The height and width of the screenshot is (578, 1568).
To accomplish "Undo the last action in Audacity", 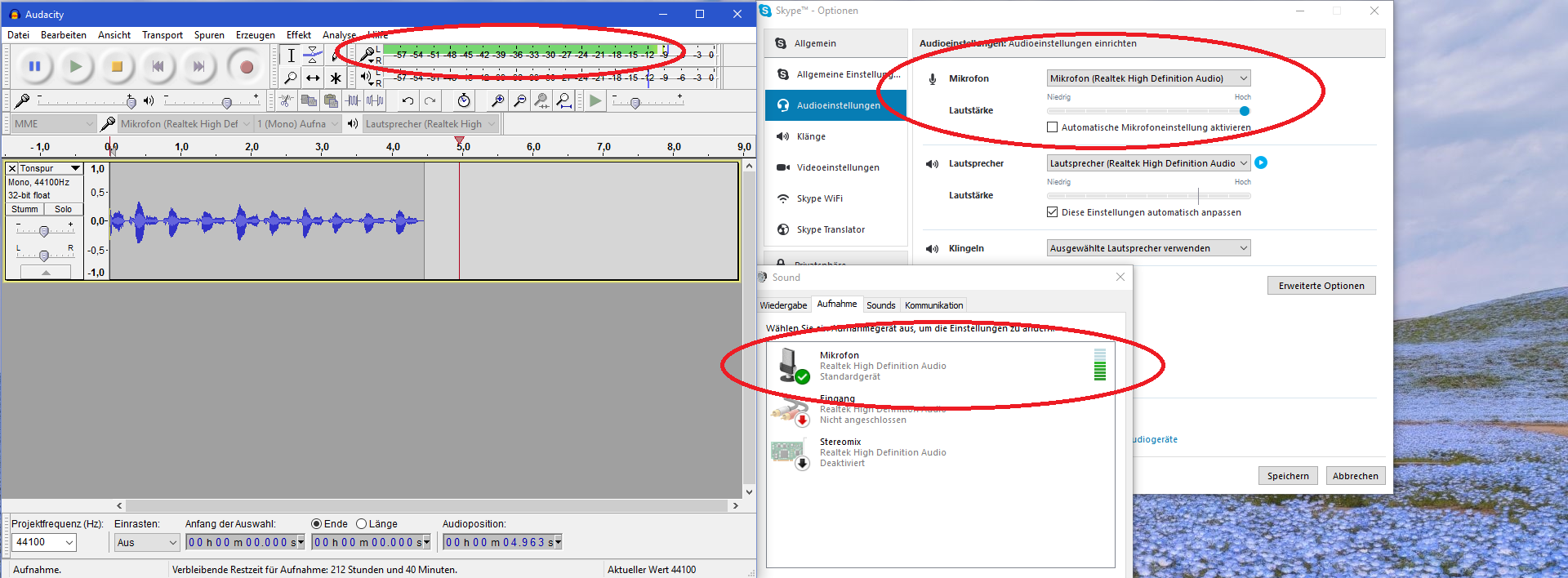I will coord(408,100).
